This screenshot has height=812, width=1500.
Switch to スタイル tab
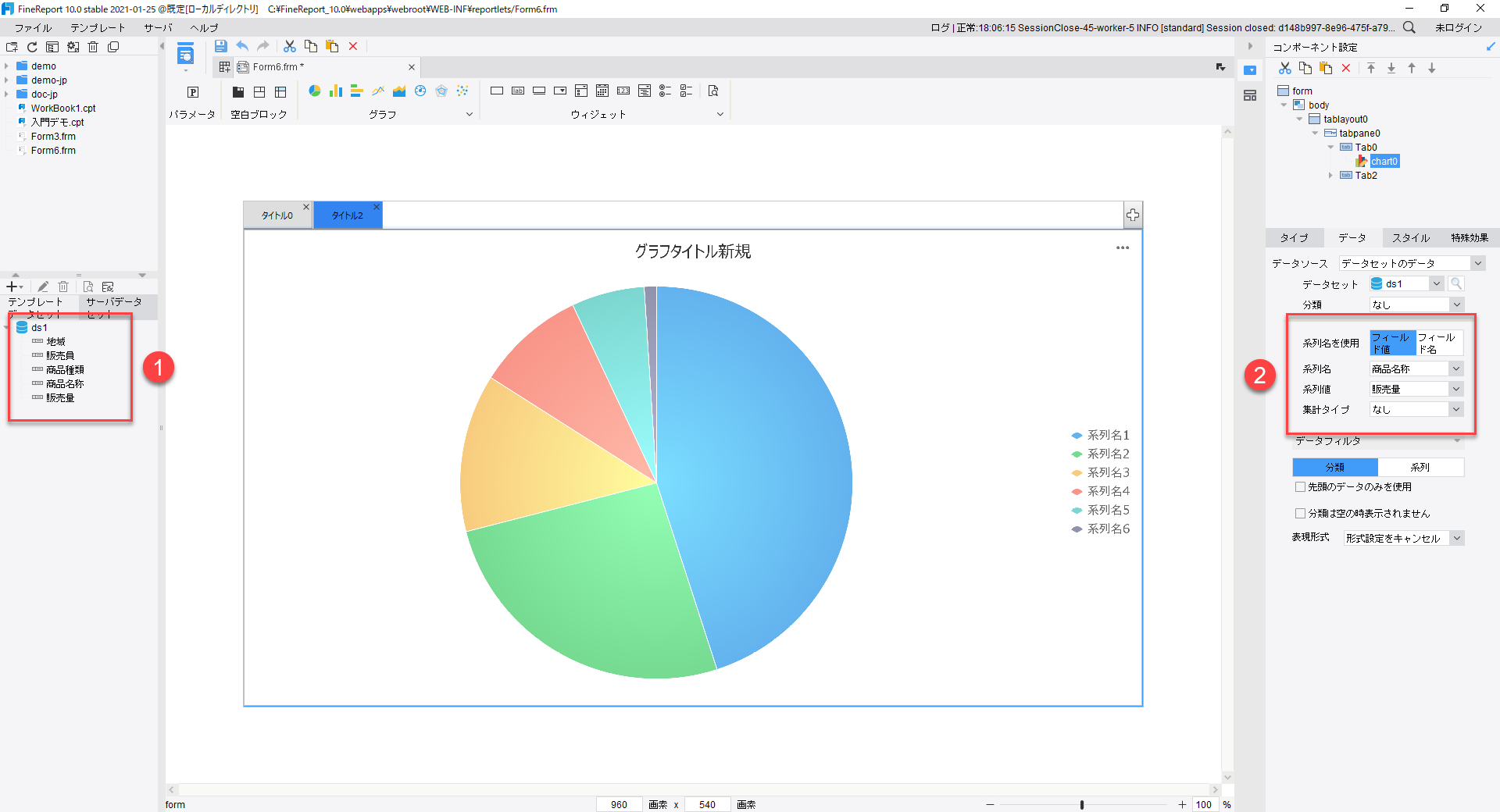[1411, 237]
